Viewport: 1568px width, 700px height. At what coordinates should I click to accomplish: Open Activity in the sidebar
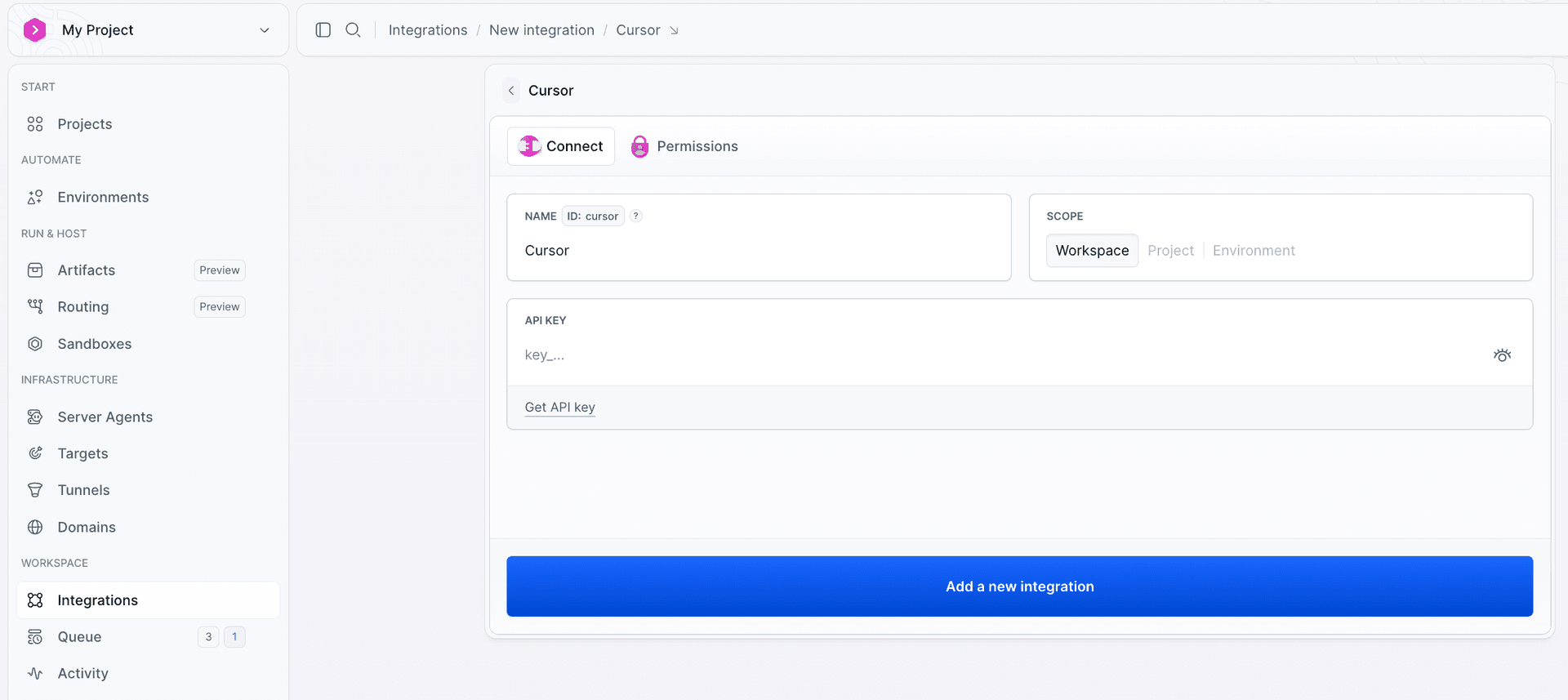click(x=82, y=673)
